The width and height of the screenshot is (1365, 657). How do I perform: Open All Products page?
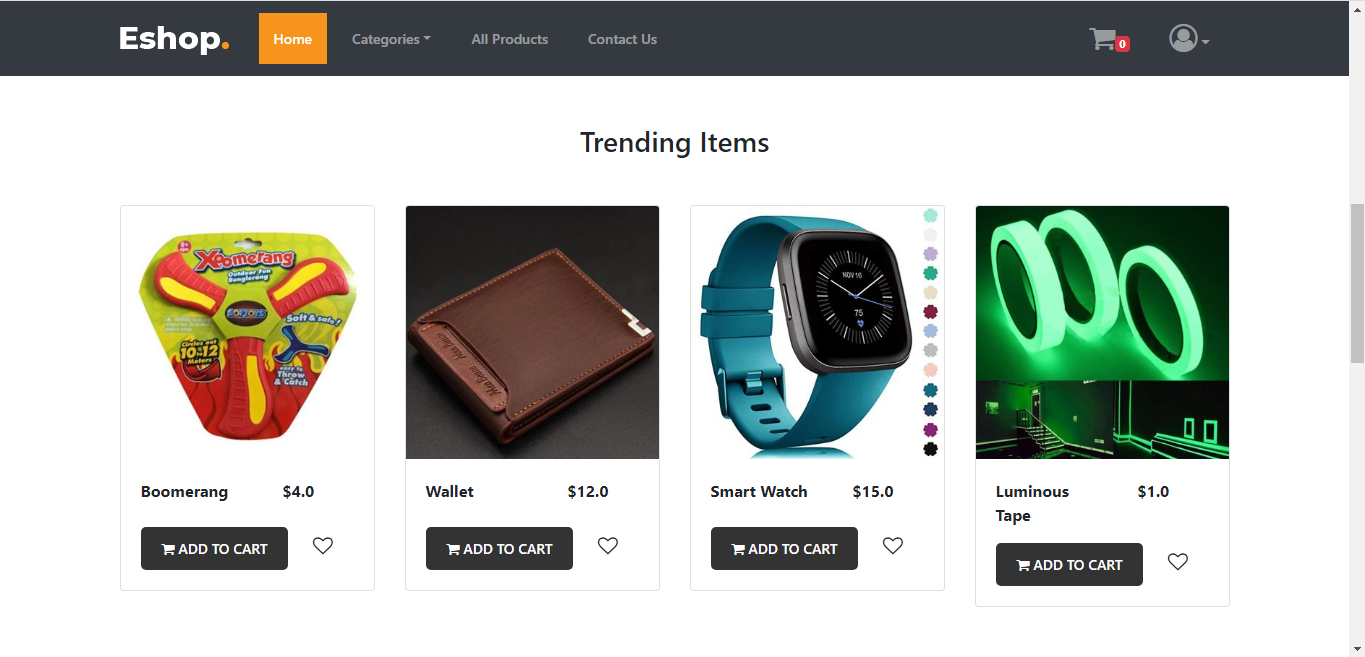click(x=510, y=39)
